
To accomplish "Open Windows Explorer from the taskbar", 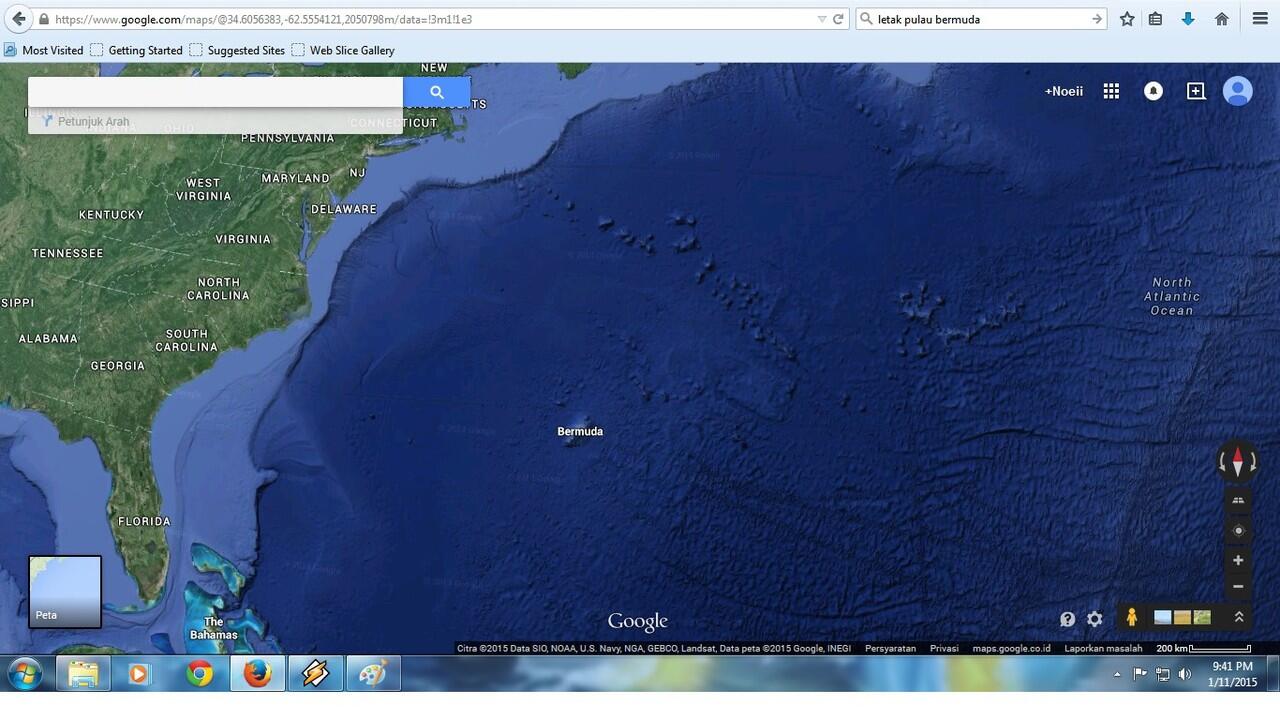I will [x=83, y=675].
